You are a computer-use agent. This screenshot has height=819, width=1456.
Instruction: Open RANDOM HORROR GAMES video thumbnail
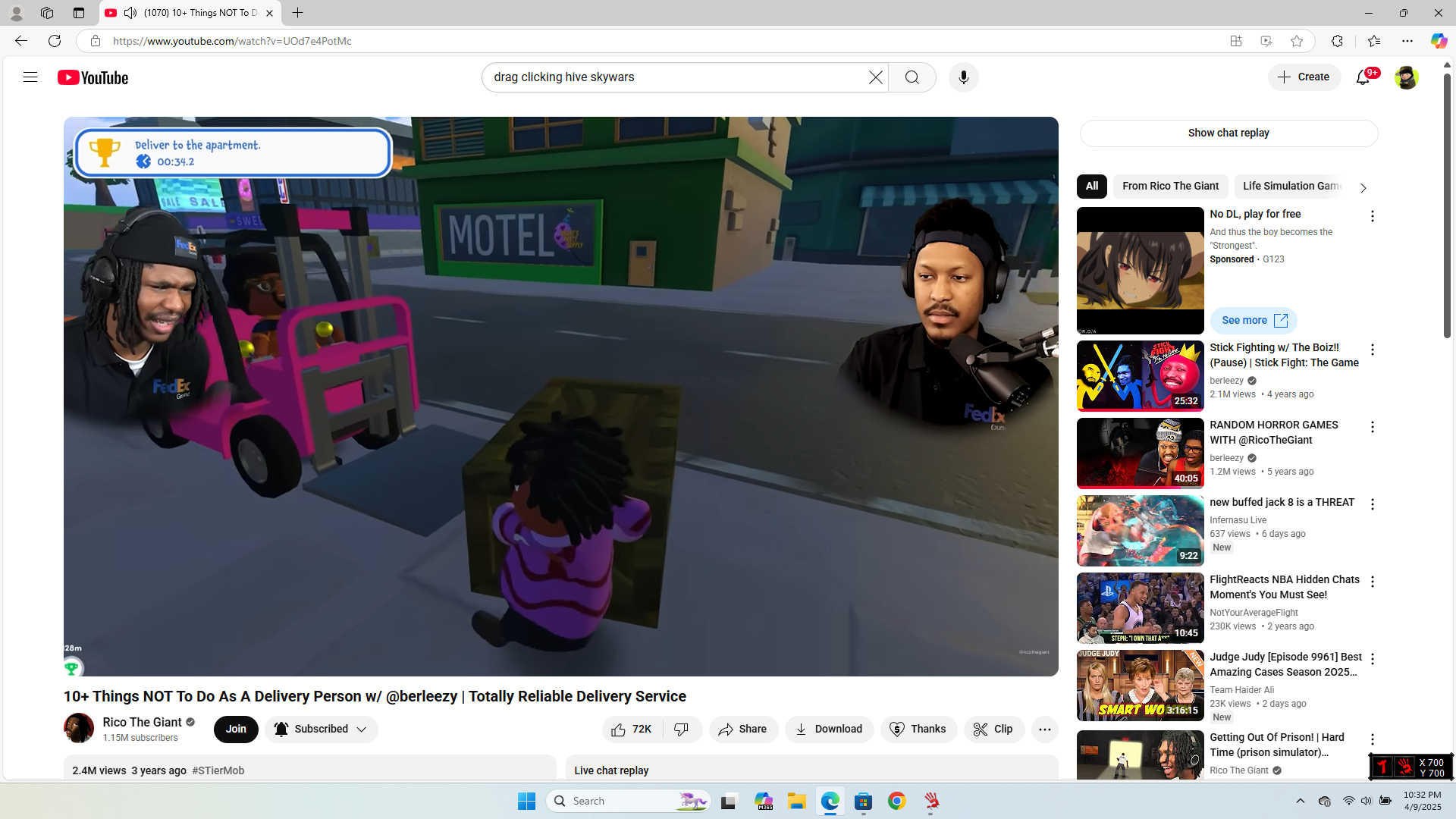coord(1140,453)
